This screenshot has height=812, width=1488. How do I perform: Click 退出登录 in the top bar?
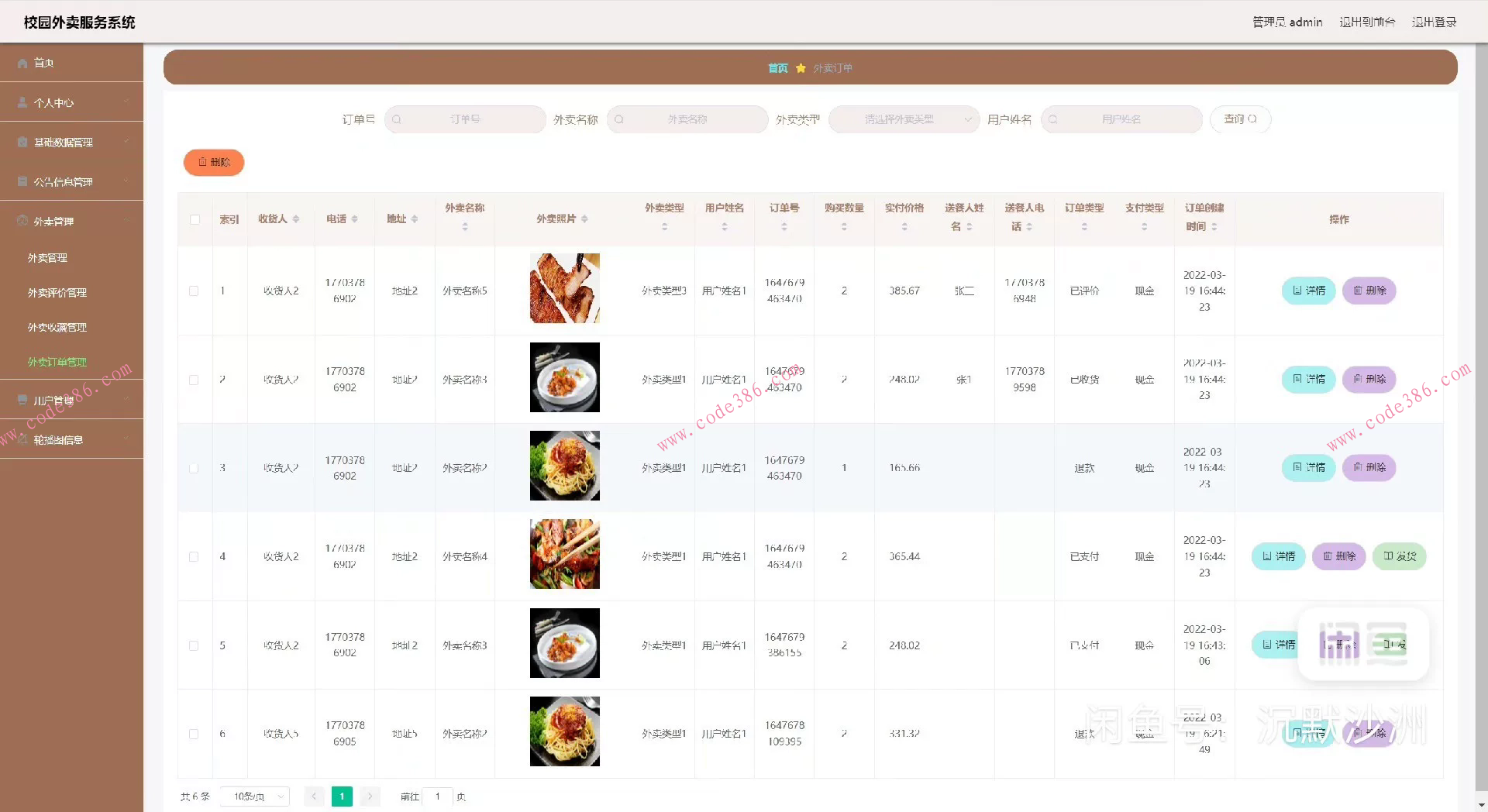click(1434, 22)
